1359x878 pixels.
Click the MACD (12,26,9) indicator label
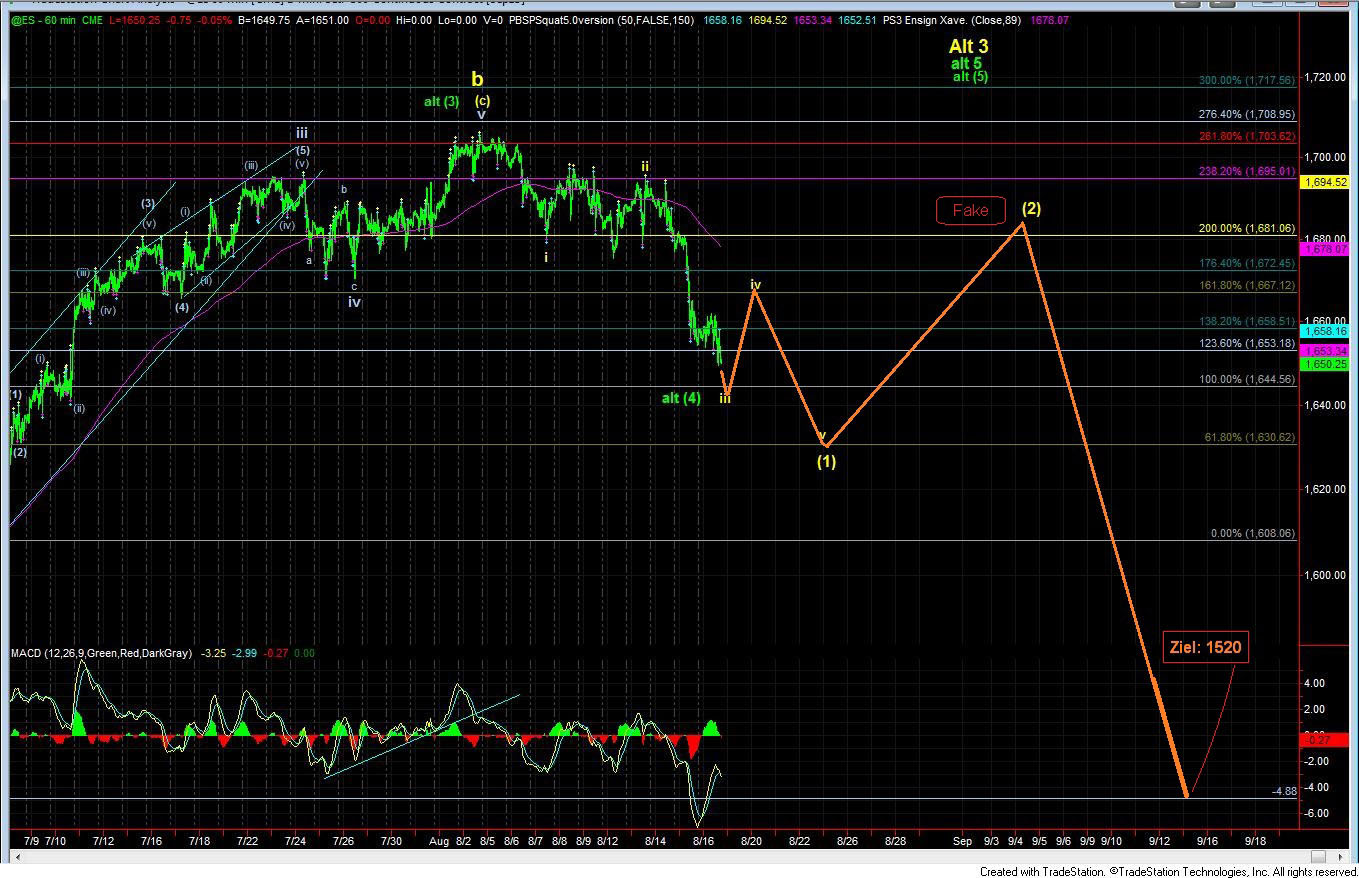point(103,653)
